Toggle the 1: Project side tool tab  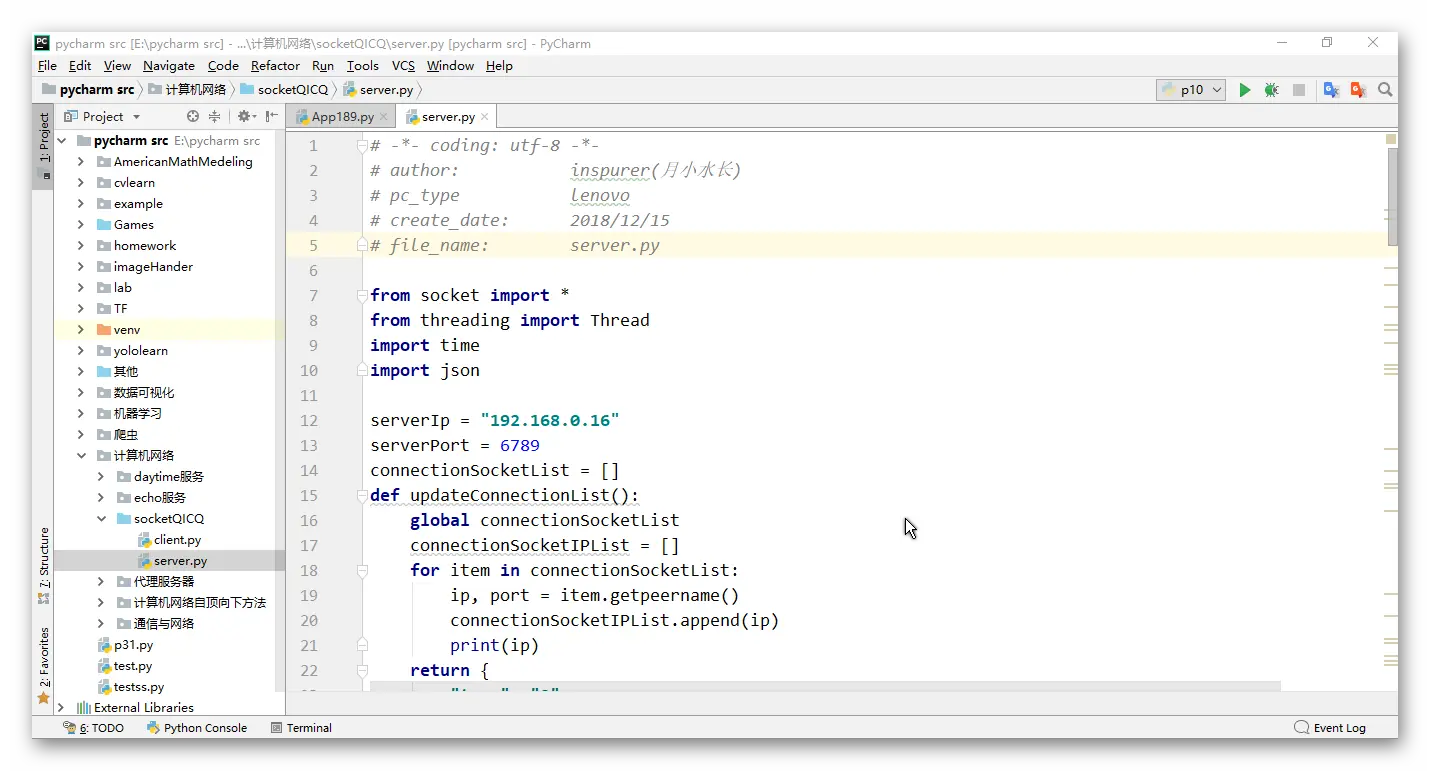click(43, 146)
